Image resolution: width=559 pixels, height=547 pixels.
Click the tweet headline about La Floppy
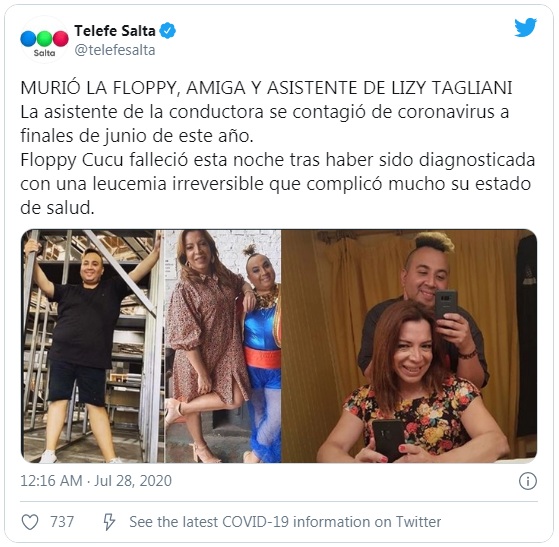266,88
